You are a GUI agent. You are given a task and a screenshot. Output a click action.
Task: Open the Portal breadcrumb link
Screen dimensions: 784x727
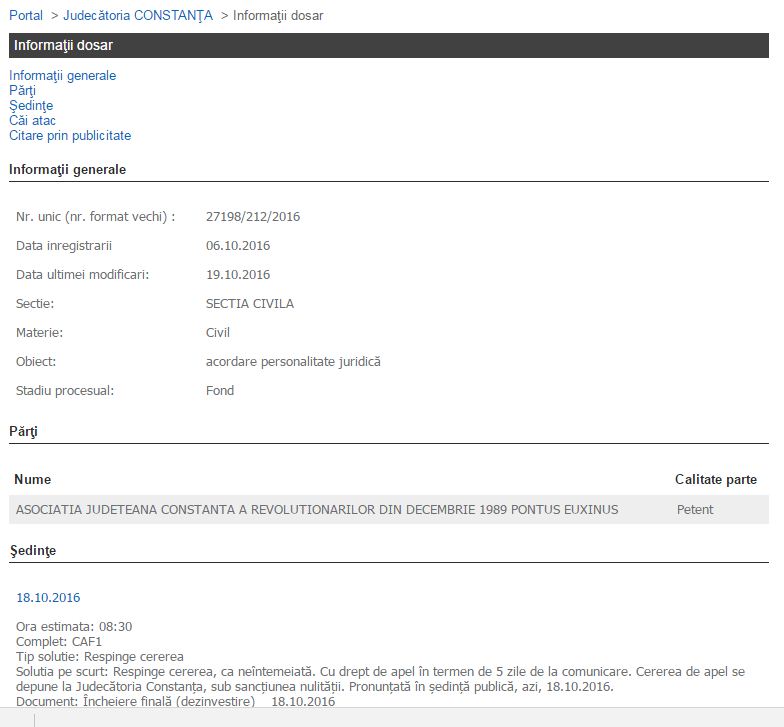tap(26, 15)
